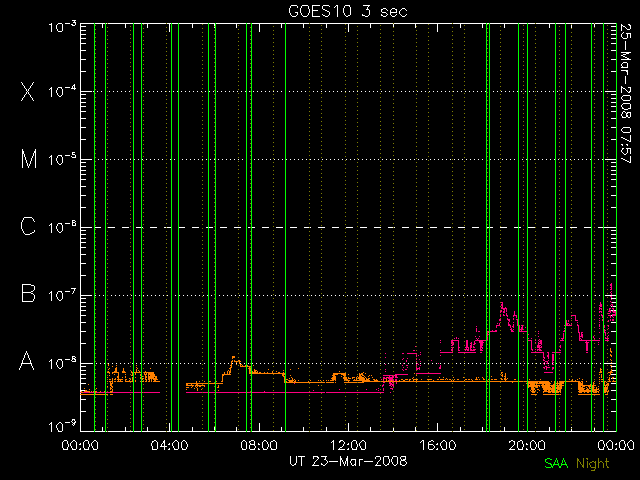Click the GOES10 3 sec plot title
640x480 pixels.
tap(348, 11)
